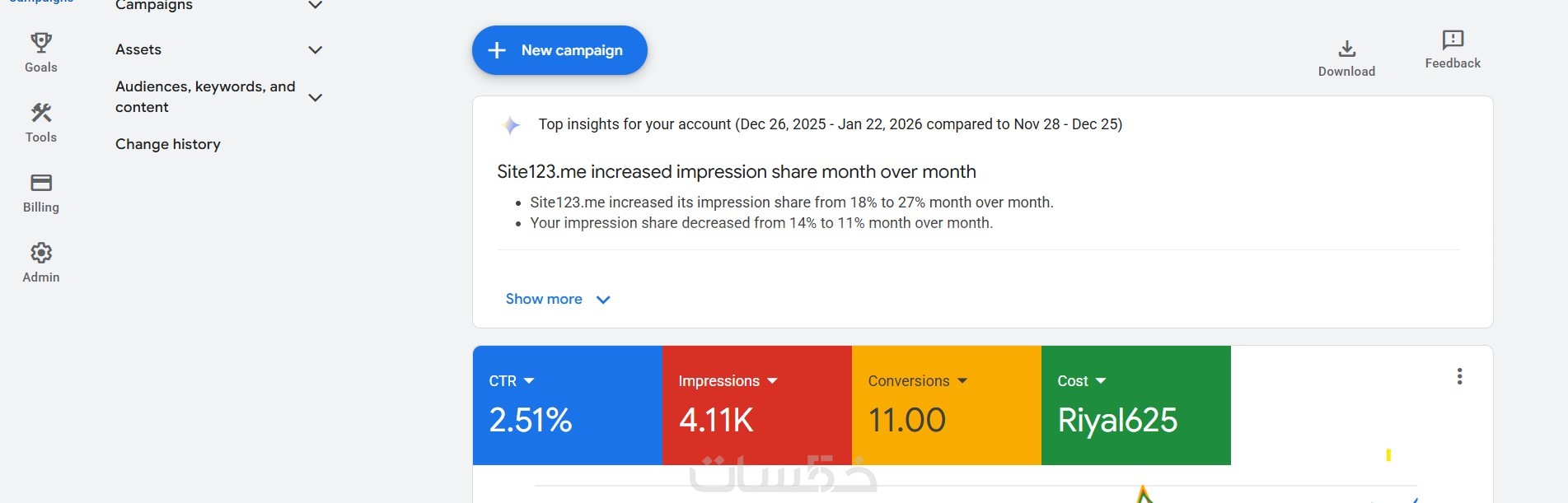Screen dimensions: 1568x503
Task: Open the Impressions metric dropdown
Action: point(772,381)
